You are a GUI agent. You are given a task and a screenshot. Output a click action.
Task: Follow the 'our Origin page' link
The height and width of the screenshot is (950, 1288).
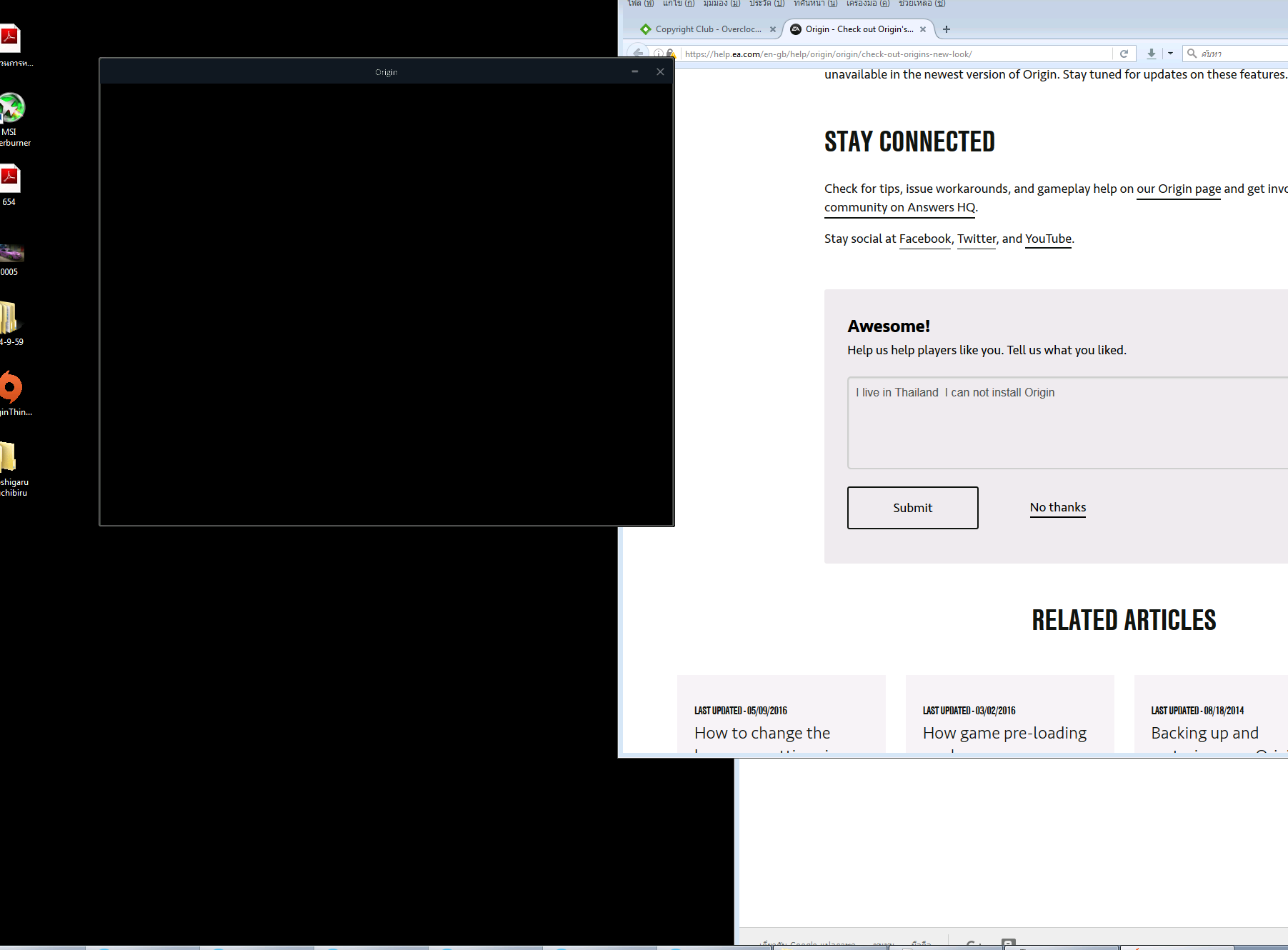tap(1179, 189)
